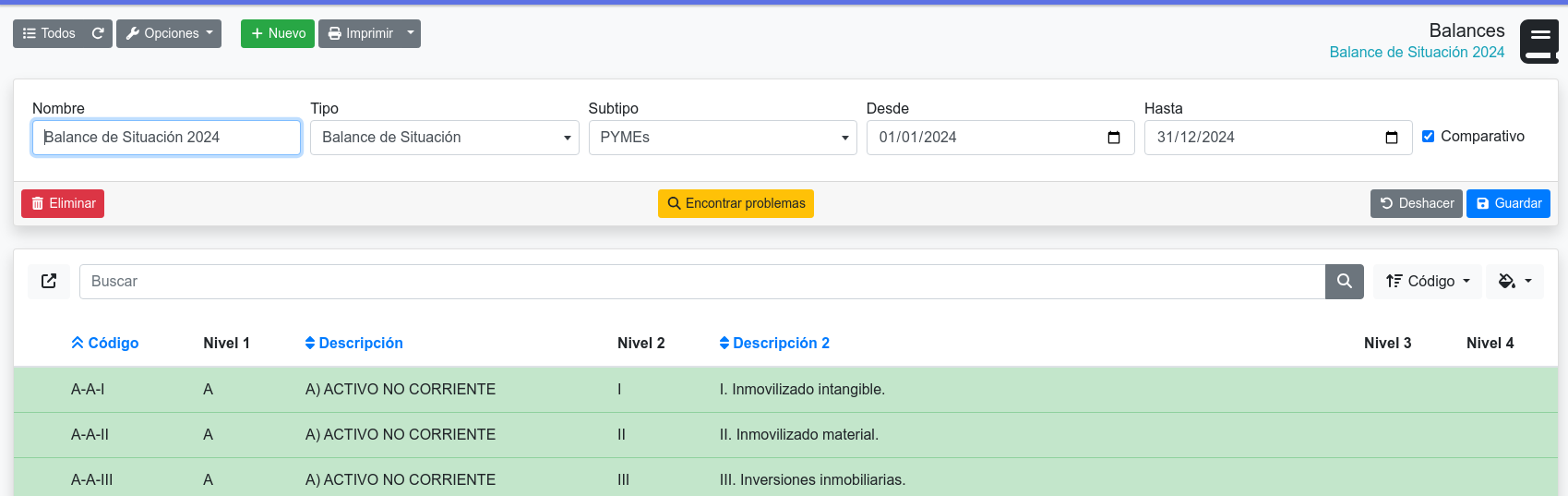Sort by the Código column header
The height and width of the screenshot is (496, 1568).
105,343
